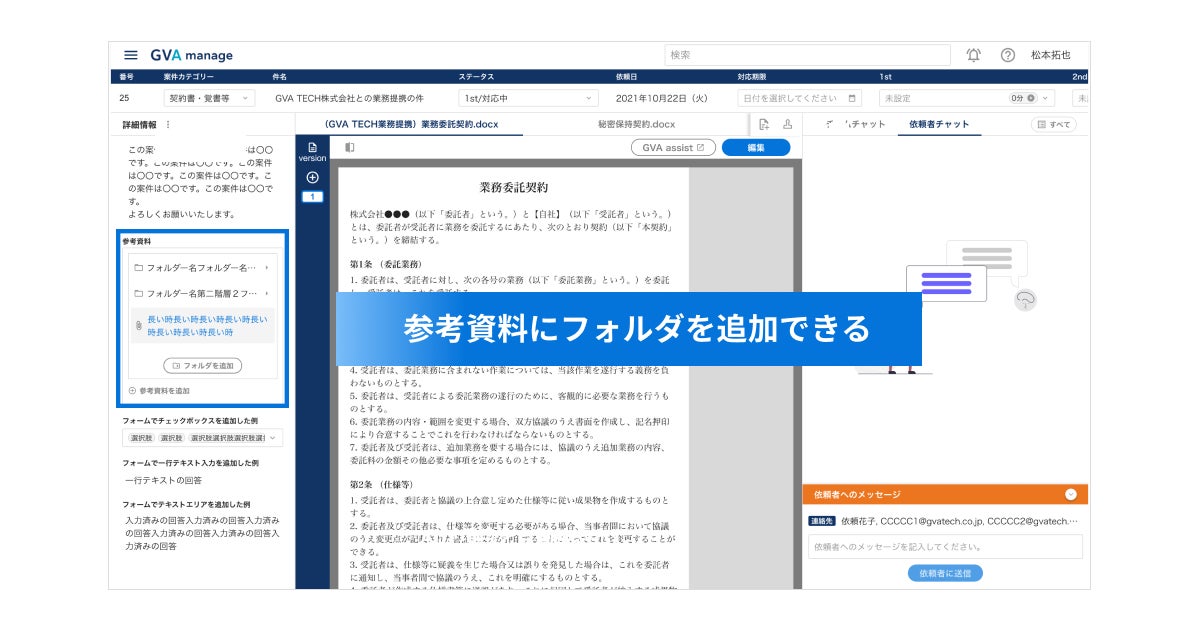Clear the 0分 time chip with the x
This screenshot has height=630, width=1200.
click(1032, 98)
